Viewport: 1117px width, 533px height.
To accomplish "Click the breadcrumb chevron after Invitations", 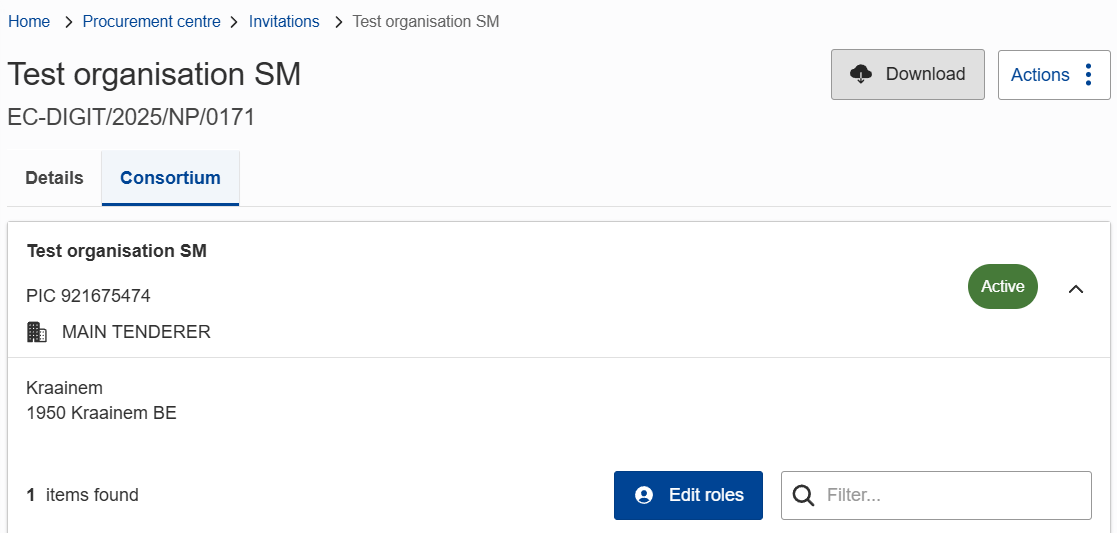I will tap(337, 22).
